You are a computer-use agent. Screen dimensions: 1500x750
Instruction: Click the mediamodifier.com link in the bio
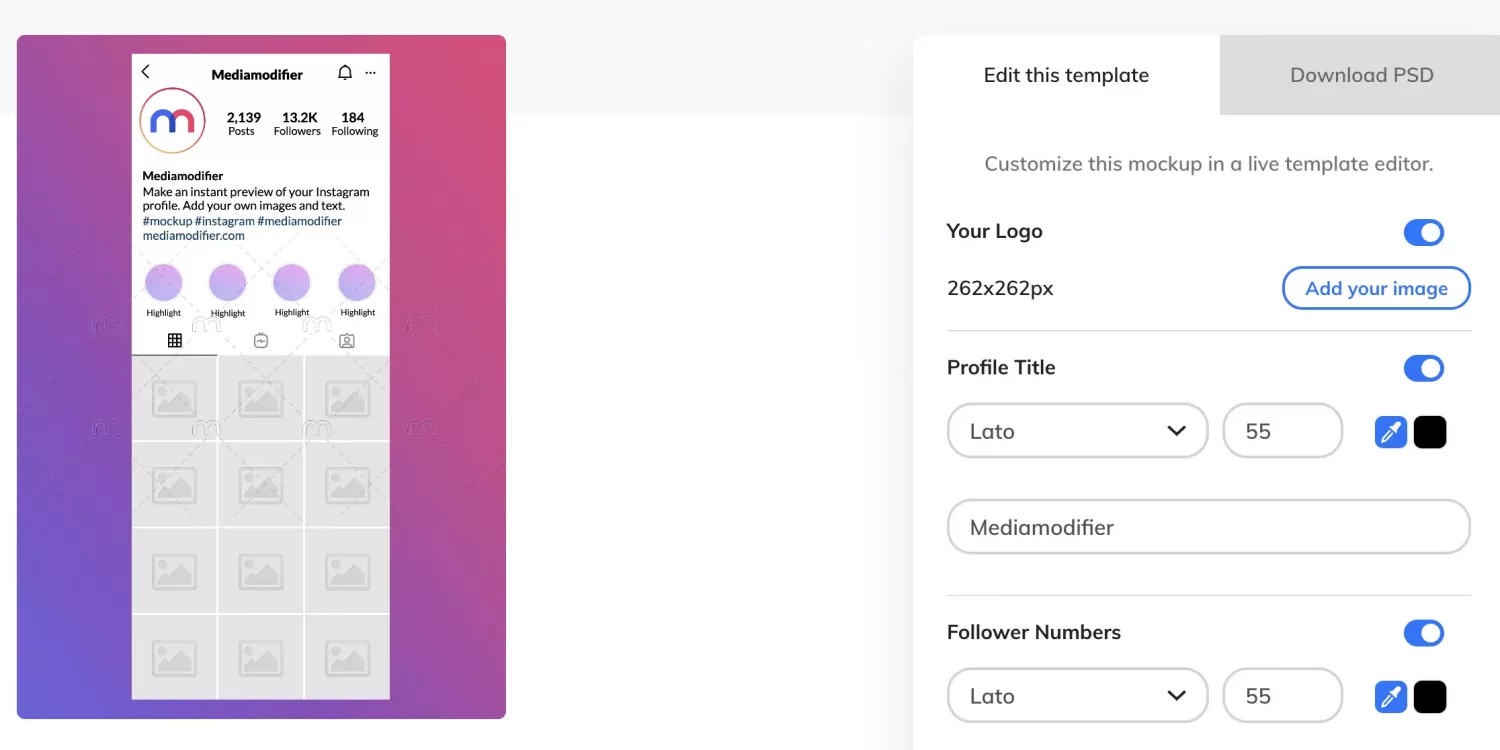point(194,236)
